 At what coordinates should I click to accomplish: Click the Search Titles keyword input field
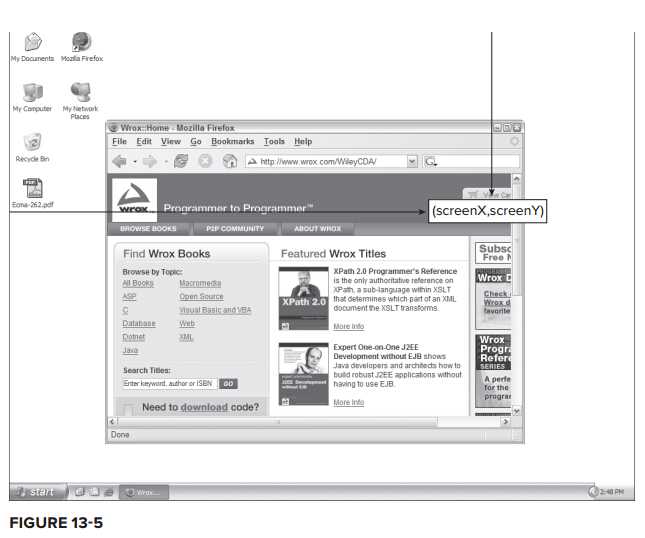[x=169, y=384]
